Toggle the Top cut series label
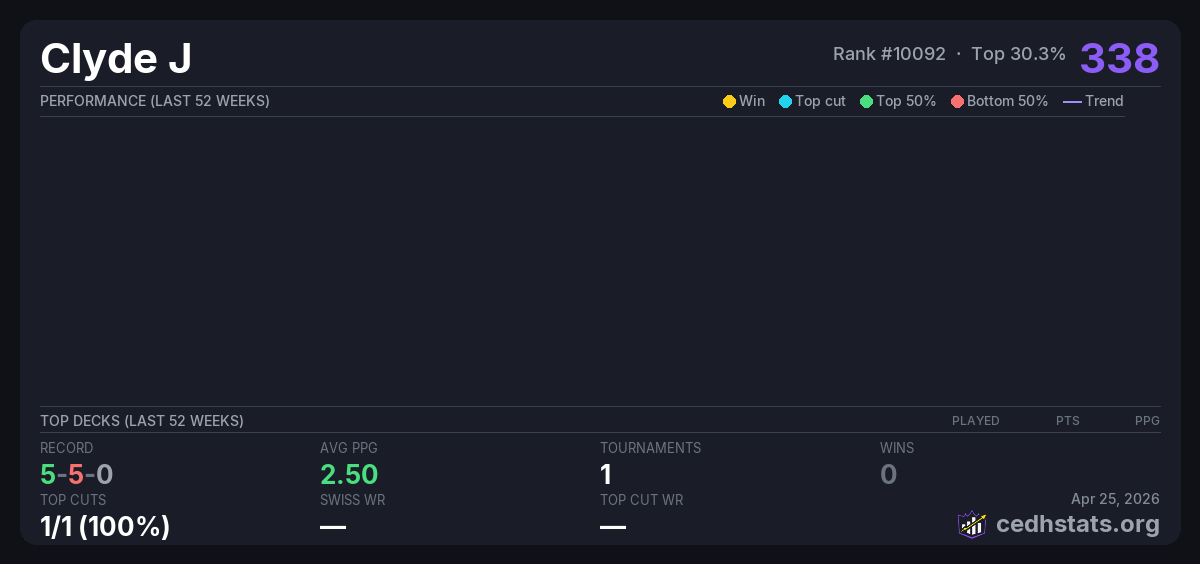The height and width of the screenshot is (564, 1200). point(820,101)
